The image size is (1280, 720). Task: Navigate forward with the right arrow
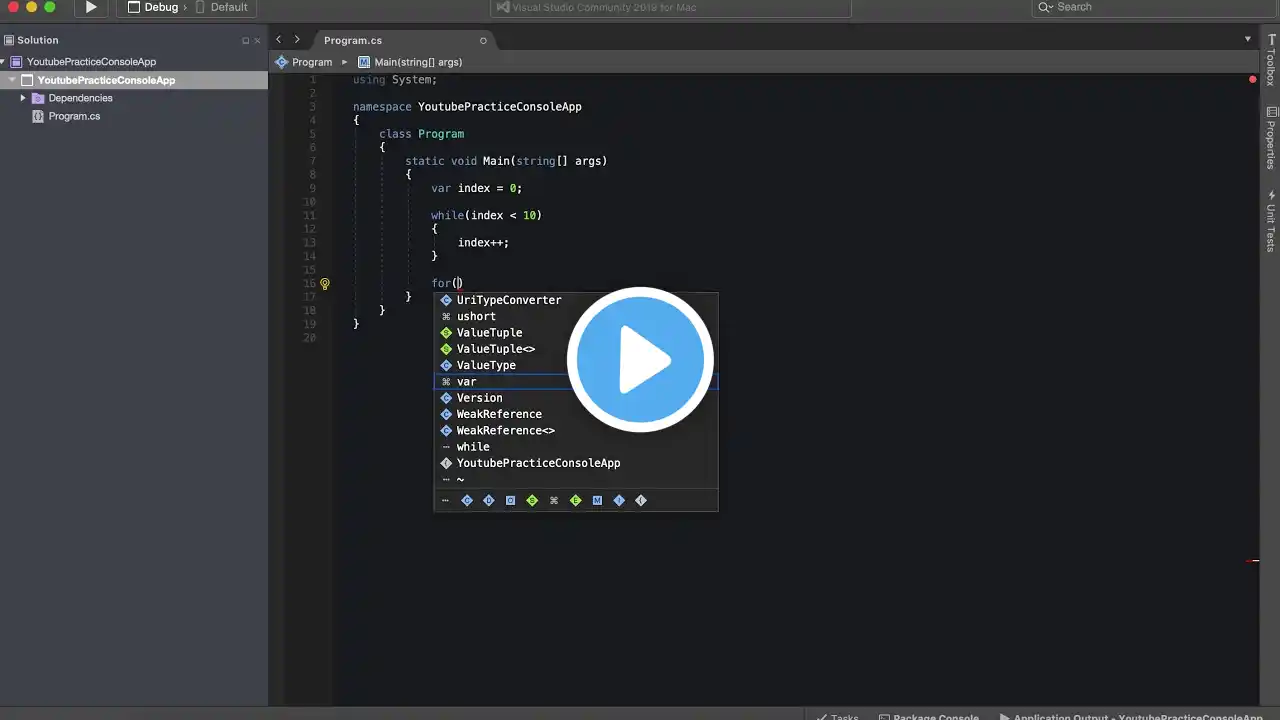[x=297, y=40]
